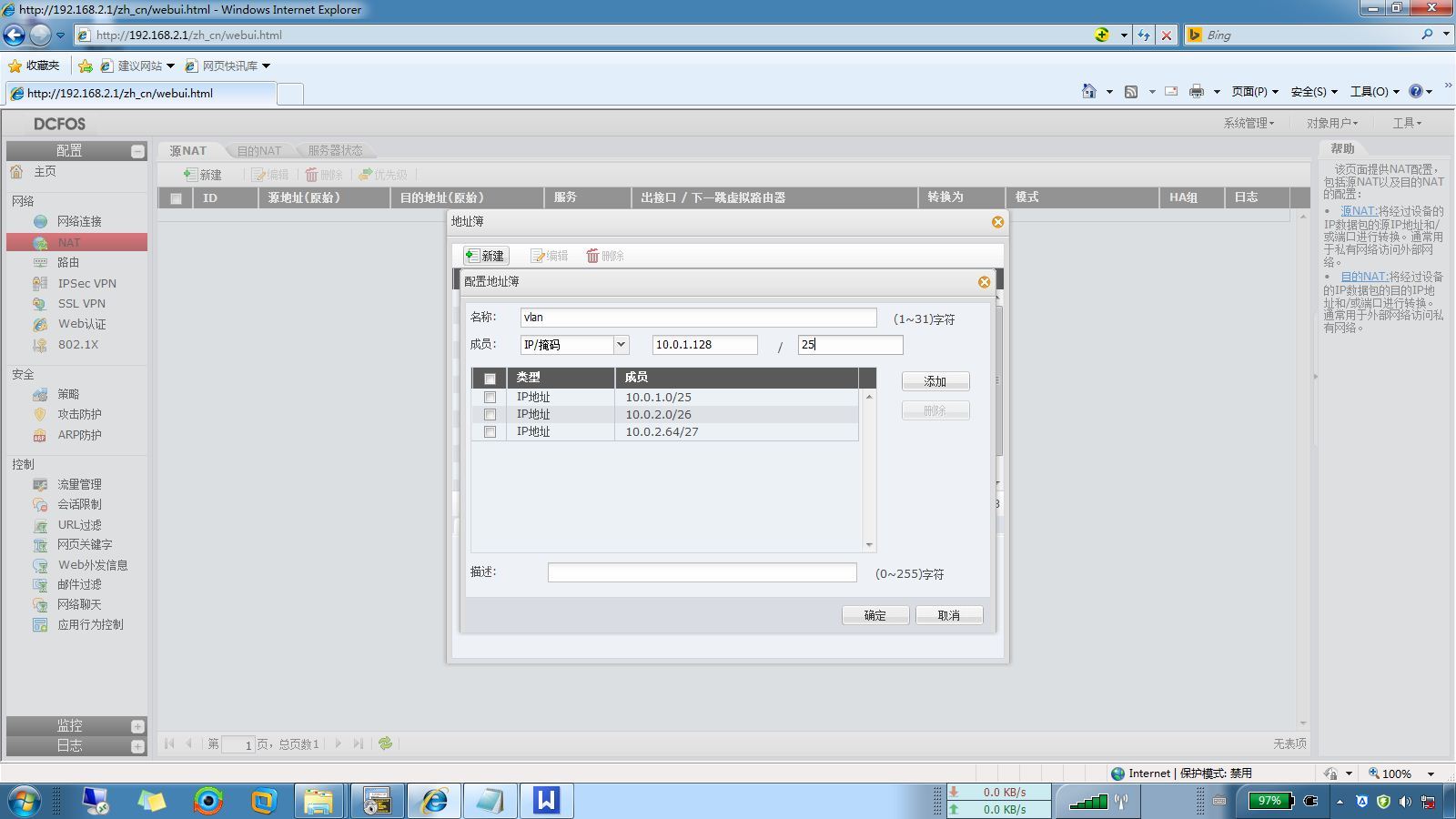The width and height of the screenshot is (1456, 819).
Task: Open 攻击防护 attack protection icon
Action: coord(40,414)
